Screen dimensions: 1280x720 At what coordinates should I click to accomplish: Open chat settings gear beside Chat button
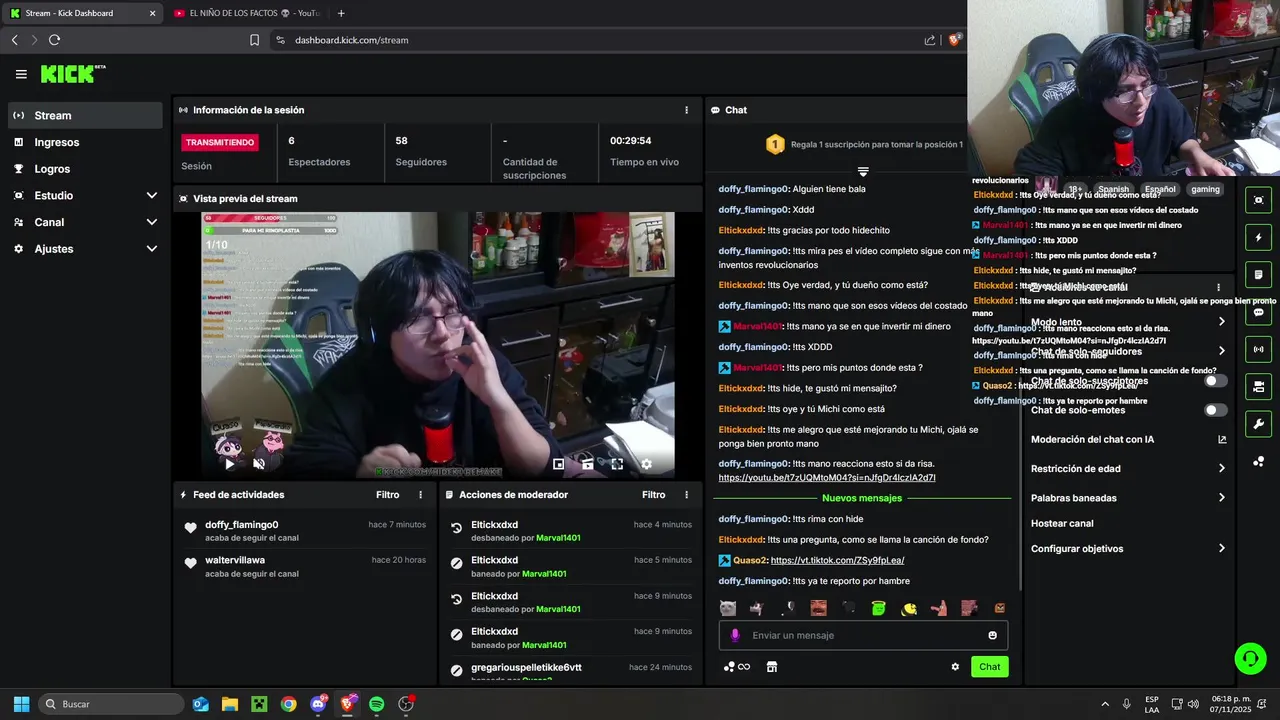click(955, 667)
